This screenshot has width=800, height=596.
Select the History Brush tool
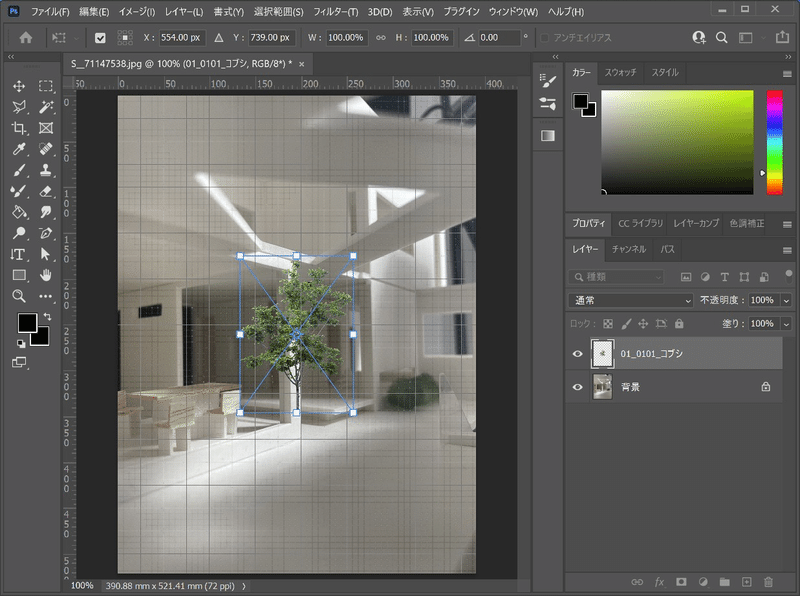19,191
